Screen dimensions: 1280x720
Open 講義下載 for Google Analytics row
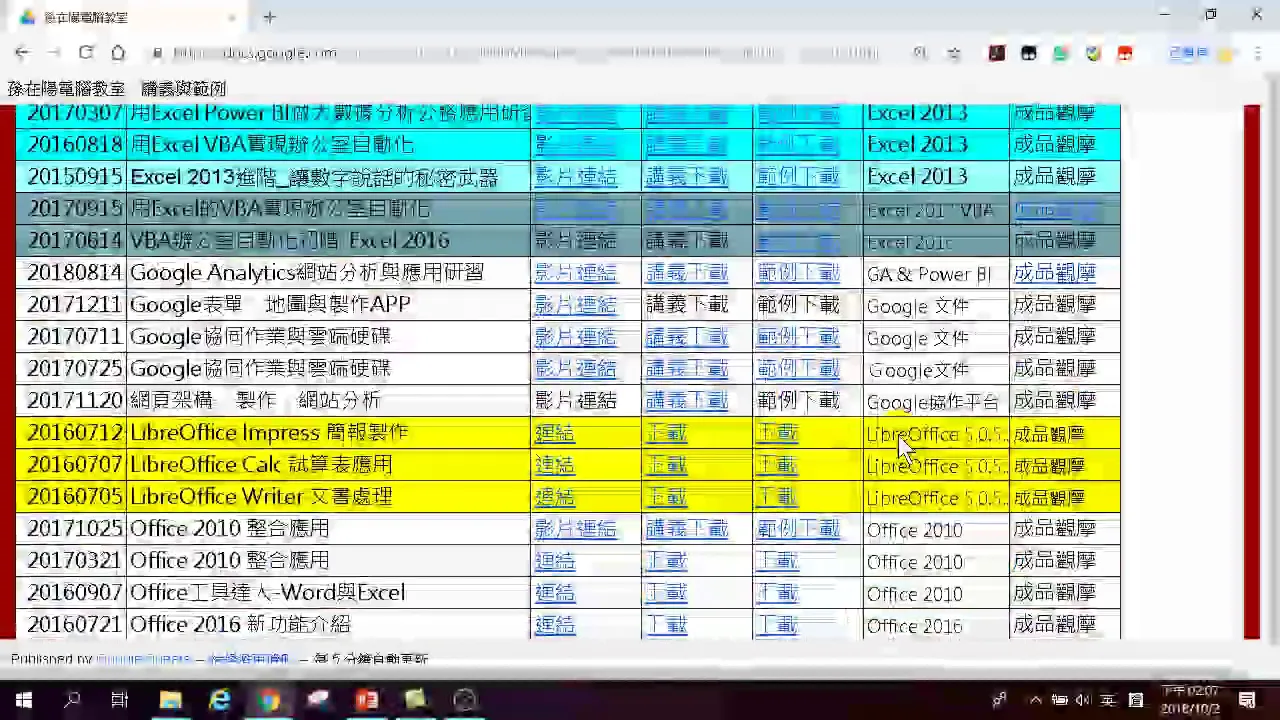[x=686, y=273]
